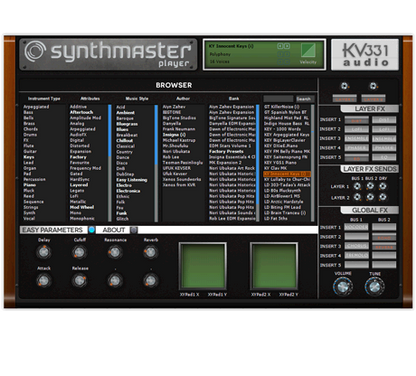Click the Attack knob
Viewport: 416px width, 376px height.
[44, 280]
